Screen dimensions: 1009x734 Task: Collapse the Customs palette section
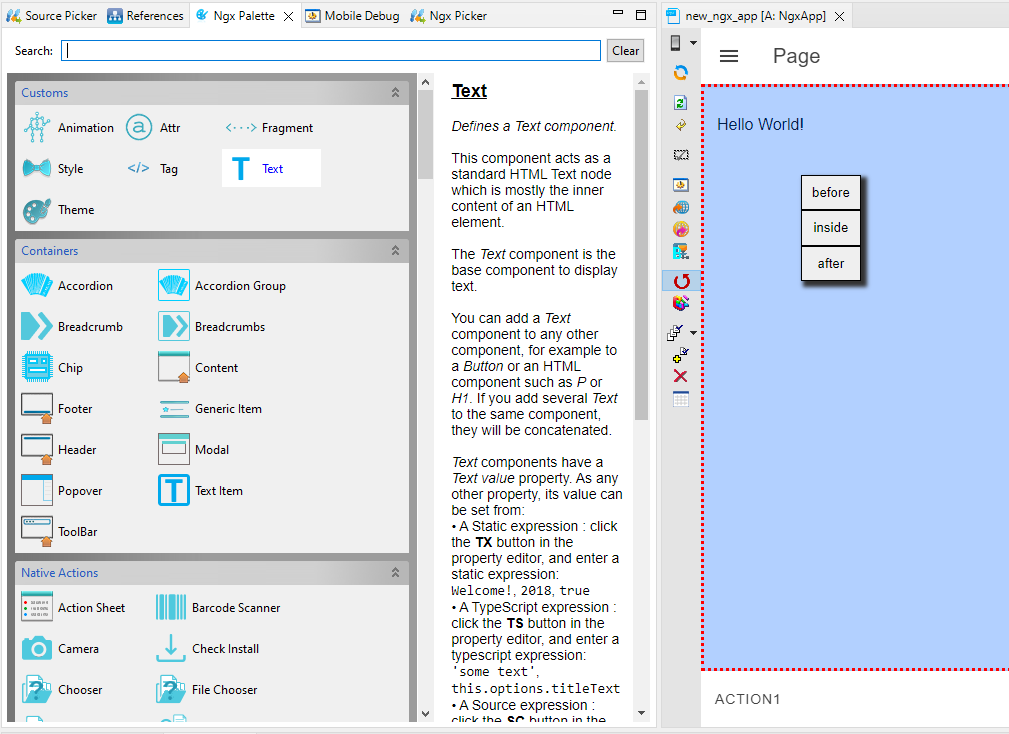[x=395, y=93]
